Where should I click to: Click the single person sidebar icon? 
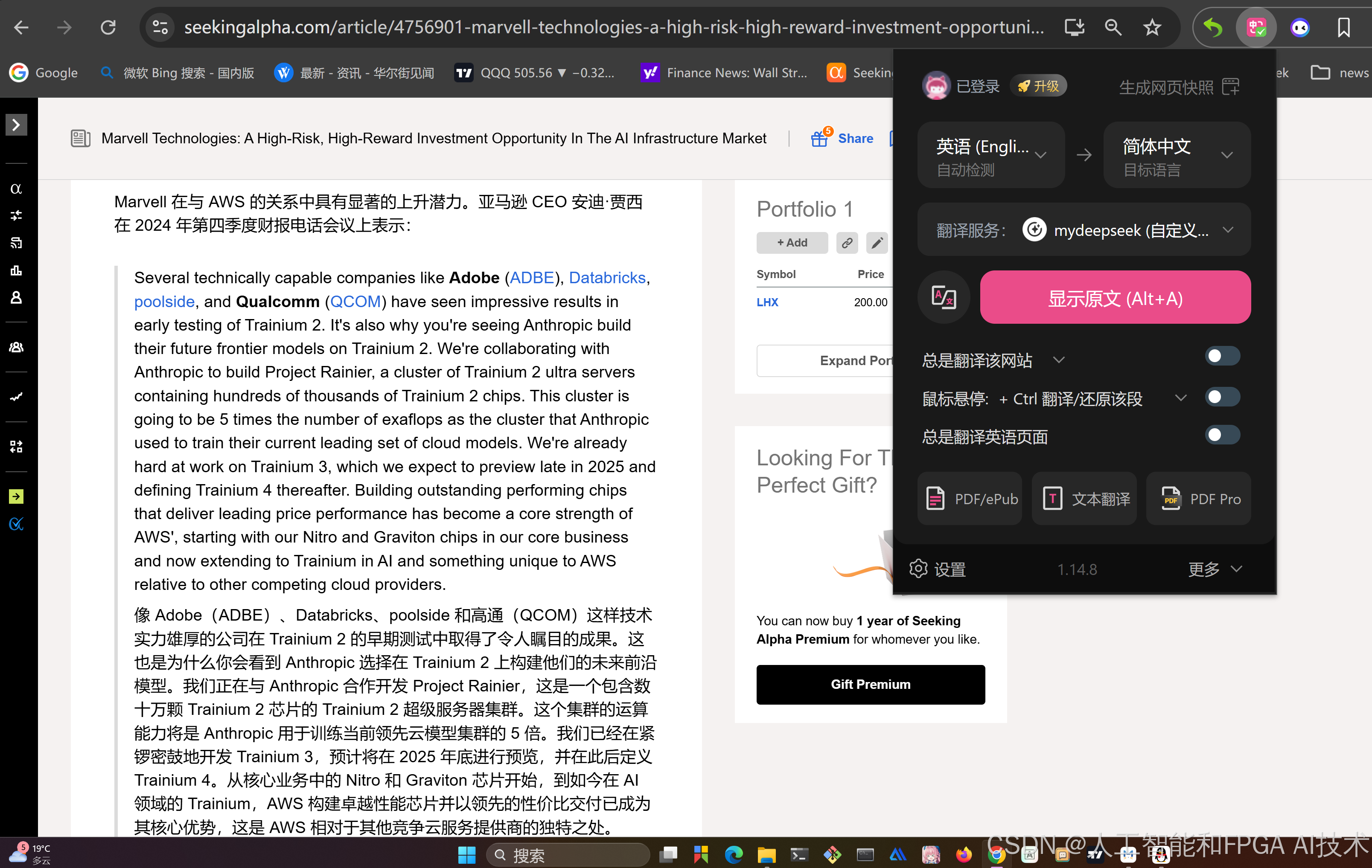point(16,298)
